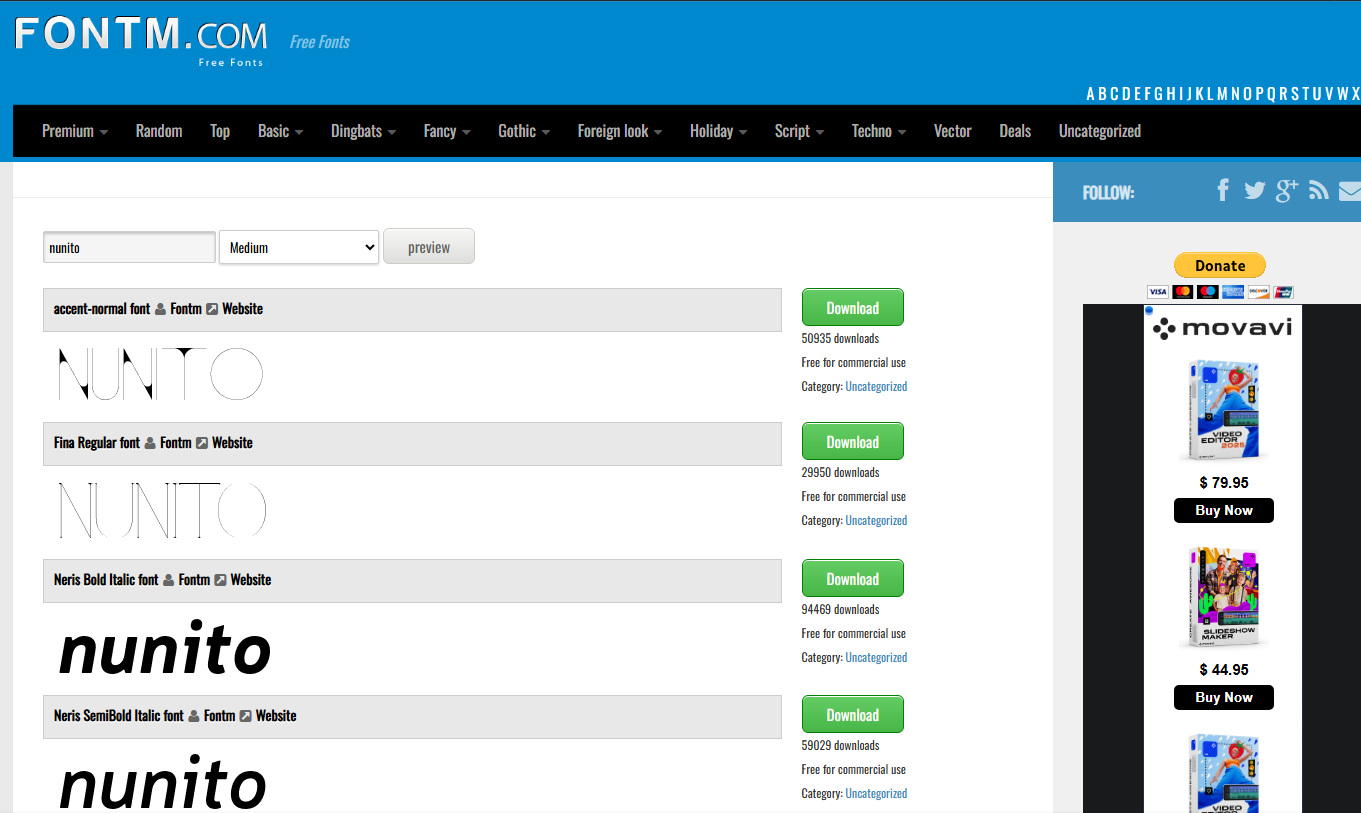Click the "Neris Bold Italic font" title text

[106, 580]
